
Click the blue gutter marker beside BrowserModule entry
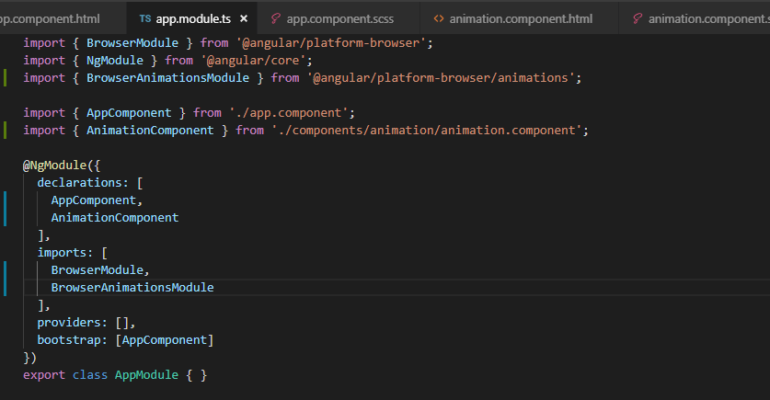pos(5,278)
